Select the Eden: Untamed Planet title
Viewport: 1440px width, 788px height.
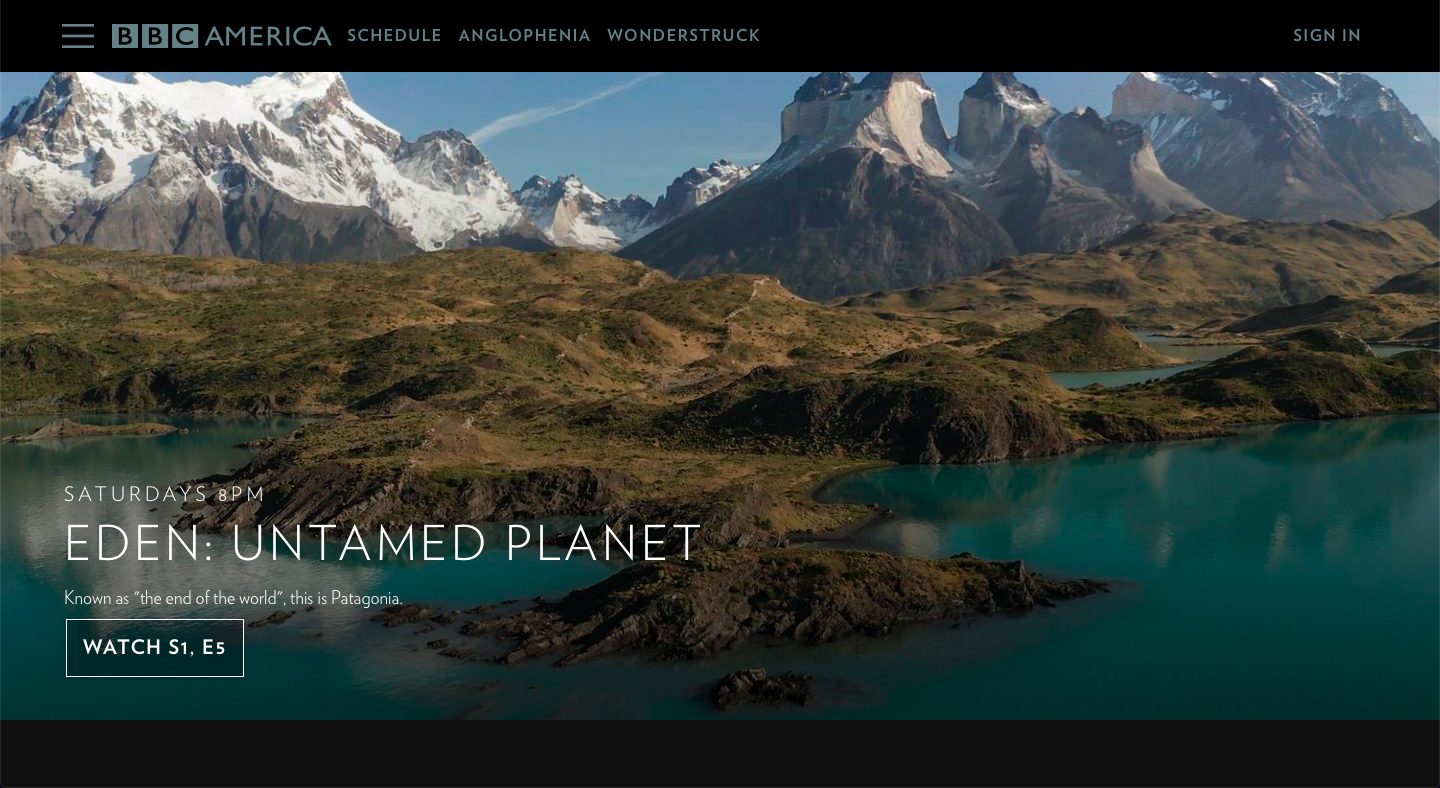click(383, 543)
